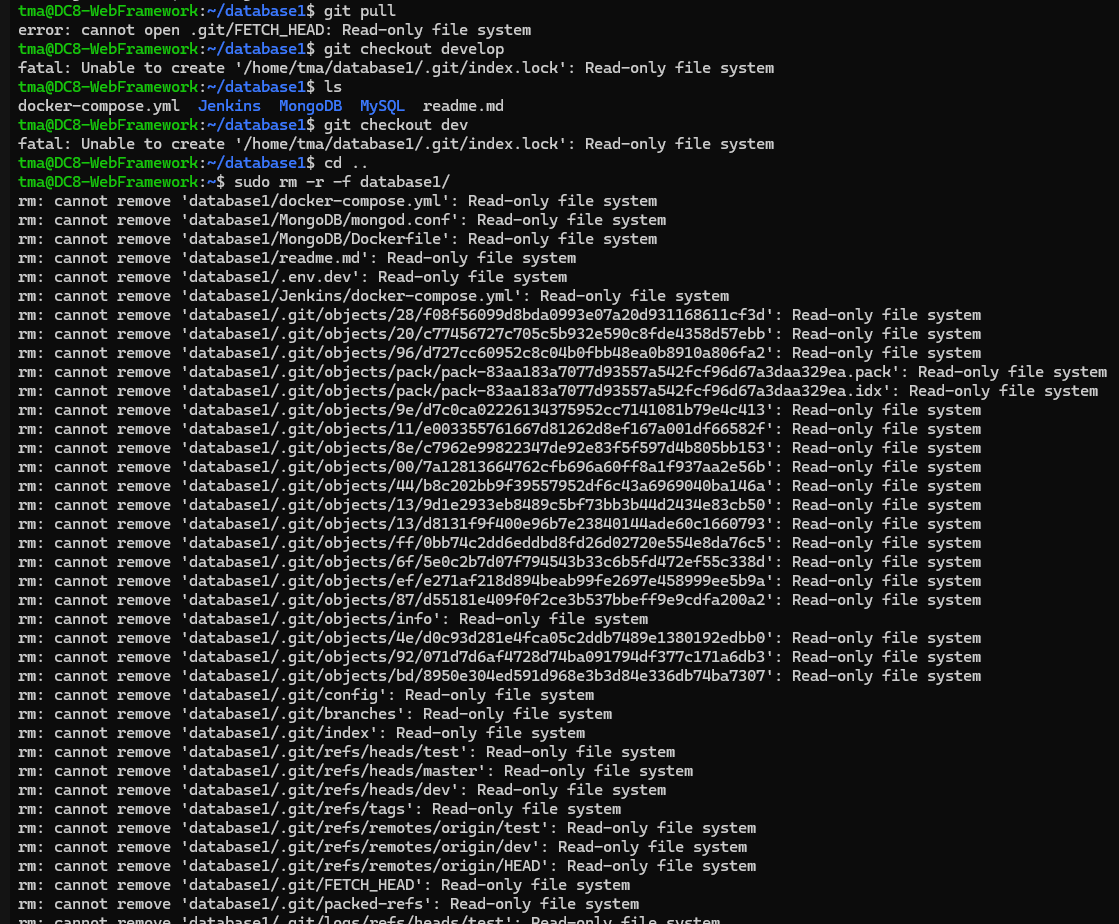Screen dimensions: 1119x924
Task: Click the 'git pull' command text
Action: coord(360,11)
